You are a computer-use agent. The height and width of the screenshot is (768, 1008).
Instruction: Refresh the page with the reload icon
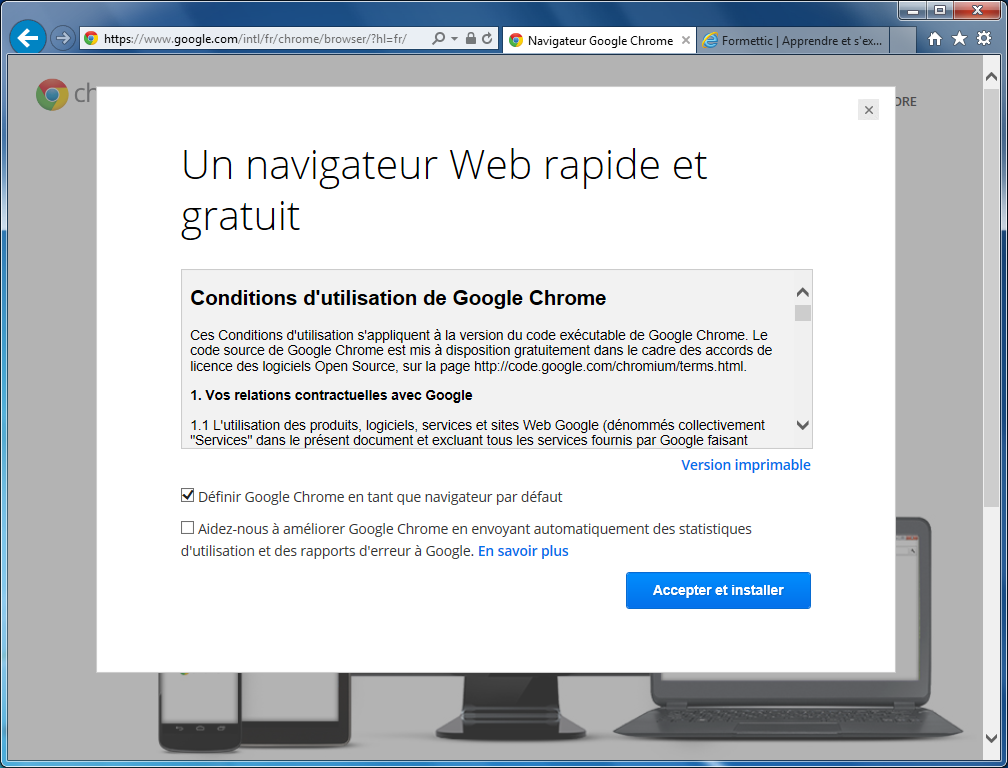point(487,39)
